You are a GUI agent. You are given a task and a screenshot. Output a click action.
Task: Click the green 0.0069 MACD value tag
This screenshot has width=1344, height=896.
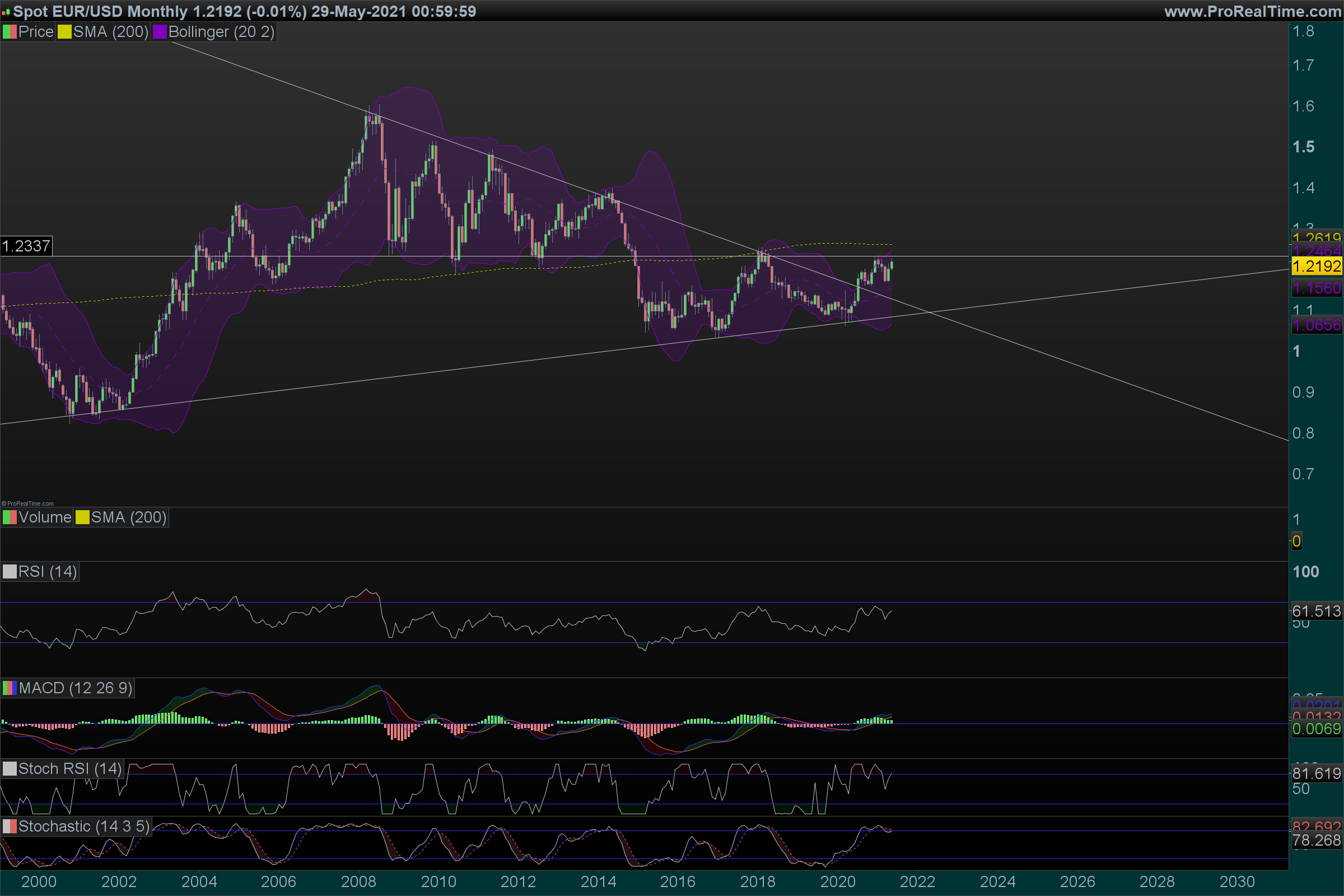[x=1316, y=729]
